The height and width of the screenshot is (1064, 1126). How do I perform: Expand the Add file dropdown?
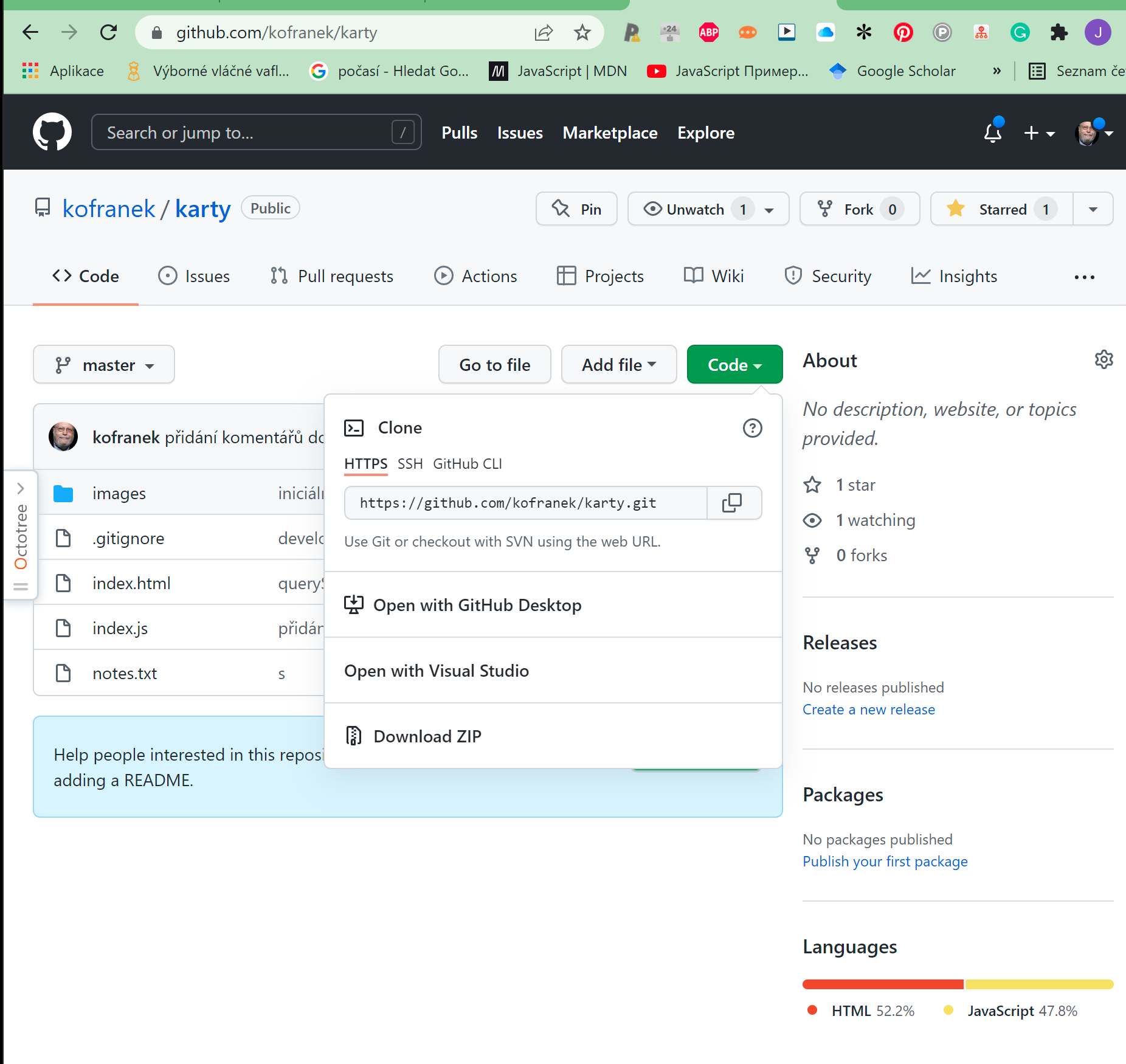pyautogui.click(x=618, y=365)
